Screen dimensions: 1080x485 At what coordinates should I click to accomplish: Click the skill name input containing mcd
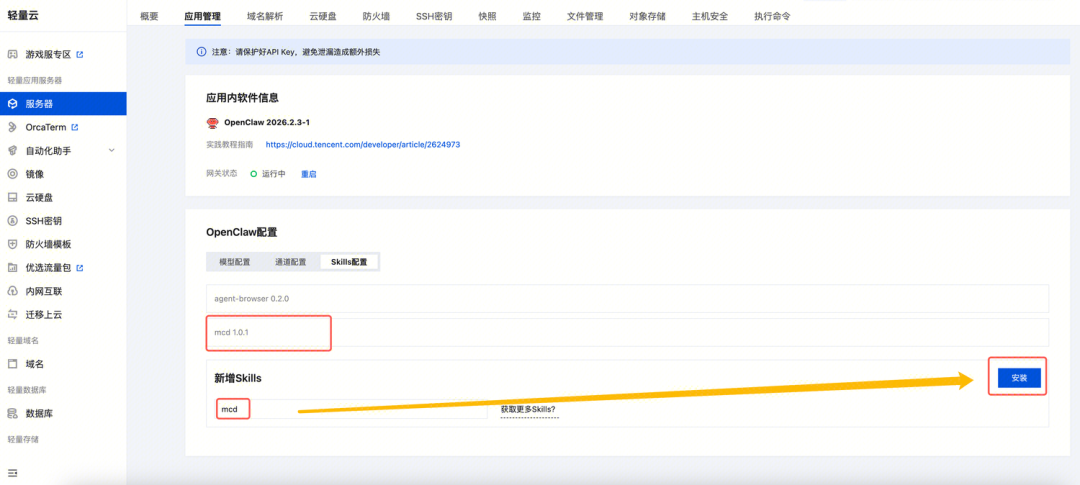[352, 409]
